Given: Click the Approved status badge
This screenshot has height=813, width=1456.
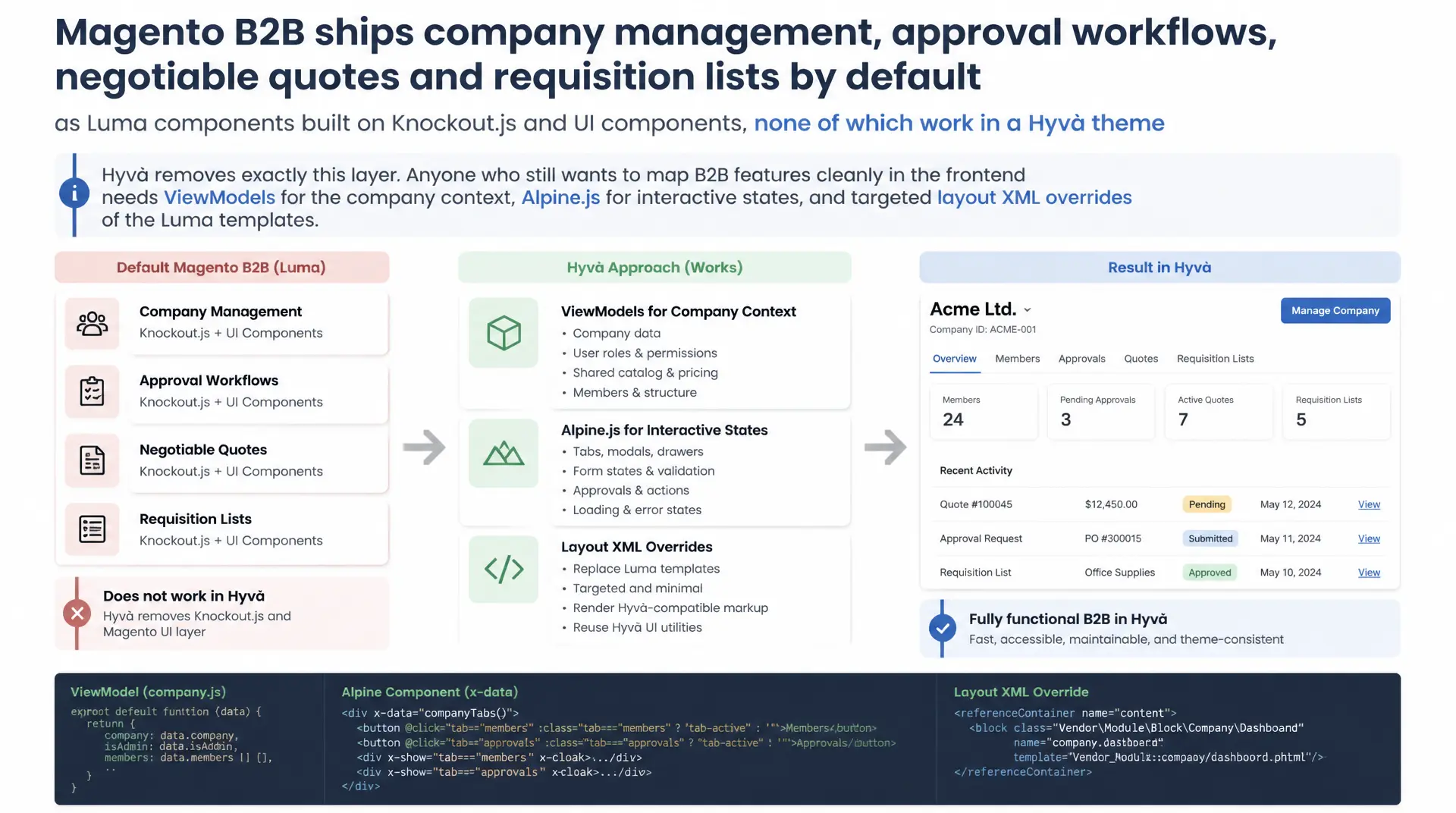Looking at the screenshot, I should [x=1210, y=573].
